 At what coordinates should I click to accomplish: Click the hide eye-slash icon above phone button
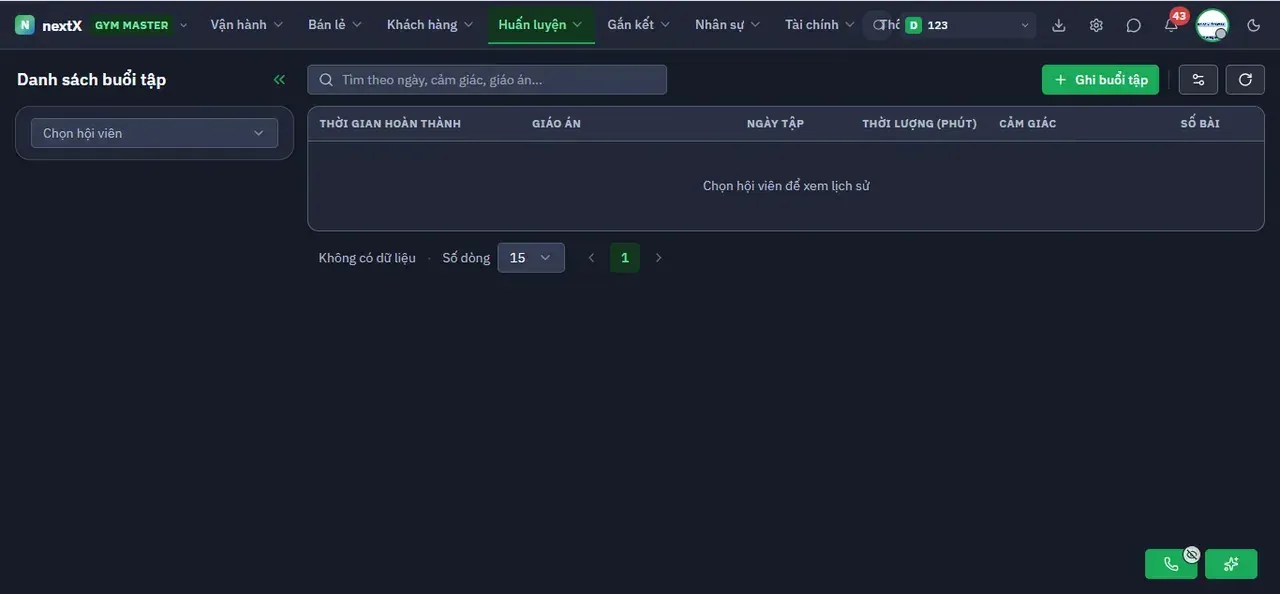tap(1191, 553)
